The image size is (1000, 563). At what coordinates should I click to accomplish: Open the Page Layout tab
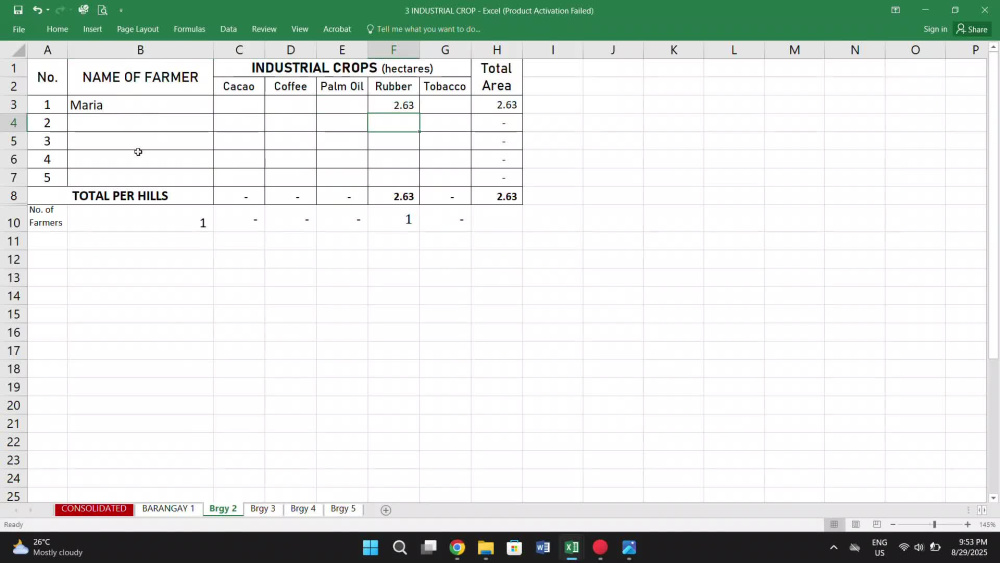click(x=138, y=29)
